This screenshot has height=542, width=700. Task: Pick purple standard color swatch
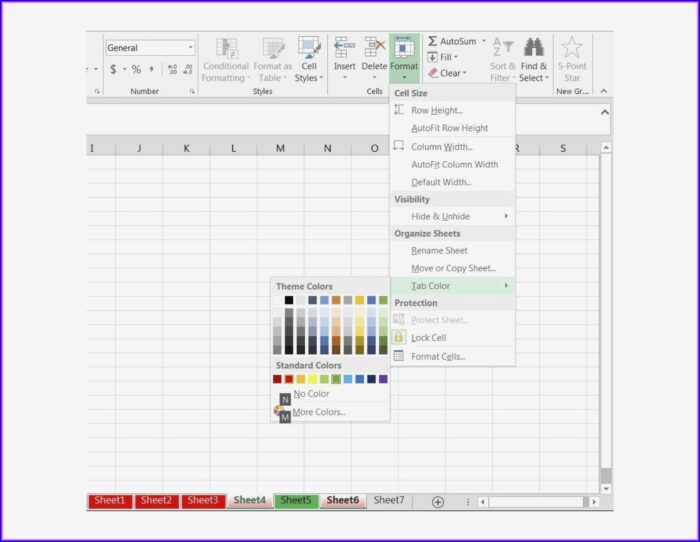click(x=383, y=379)
